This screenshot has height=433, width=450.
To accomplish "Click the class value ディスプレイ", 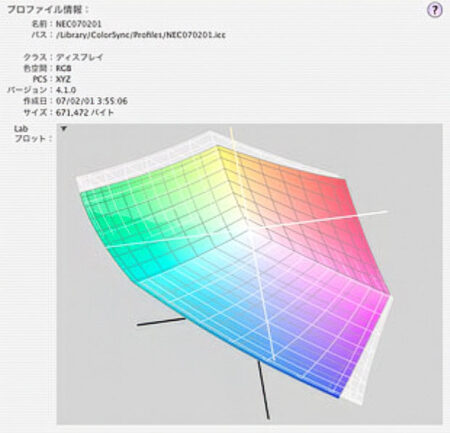I will [80, 57].
